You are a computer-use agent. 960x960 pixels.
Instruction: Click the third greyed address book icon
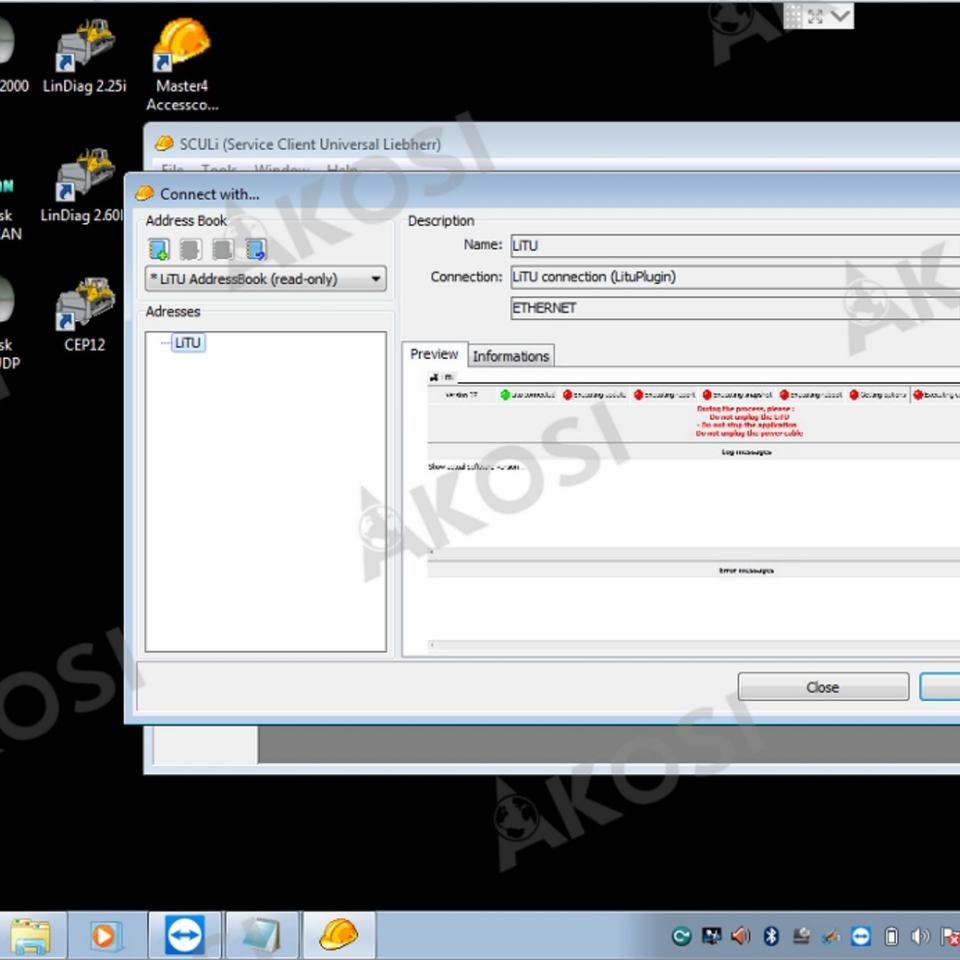(223, 249)
